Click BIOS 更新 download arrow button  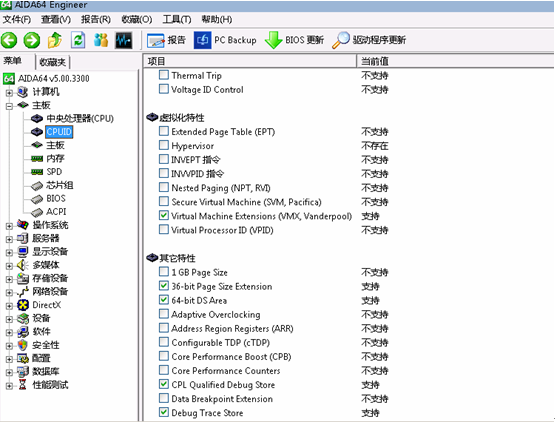point(294,40)
